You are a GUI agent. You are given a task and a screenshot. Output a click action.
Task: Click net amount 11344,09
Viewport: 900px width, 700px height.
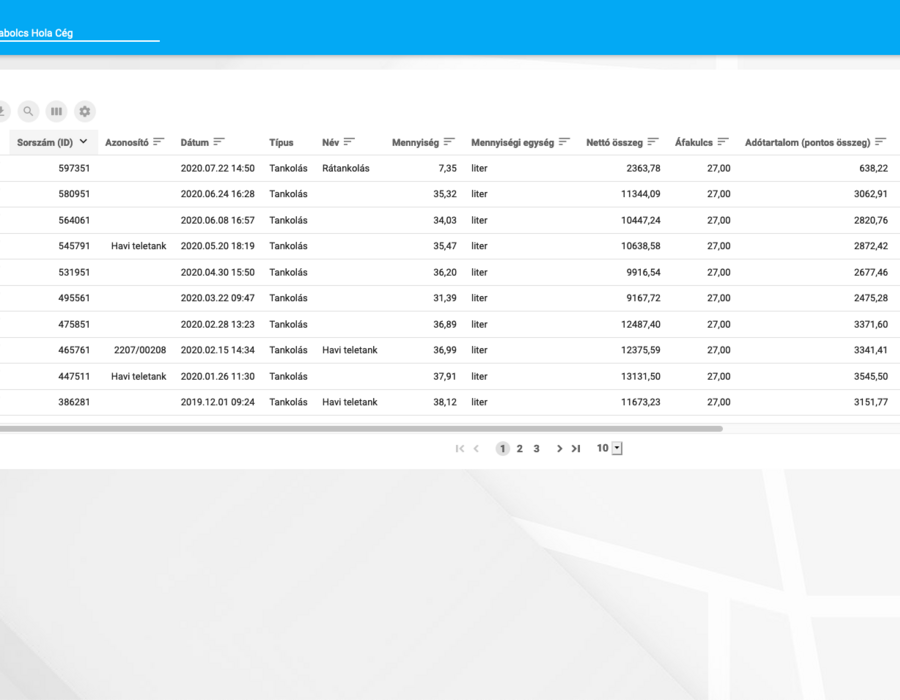click(x=641, y=194)
